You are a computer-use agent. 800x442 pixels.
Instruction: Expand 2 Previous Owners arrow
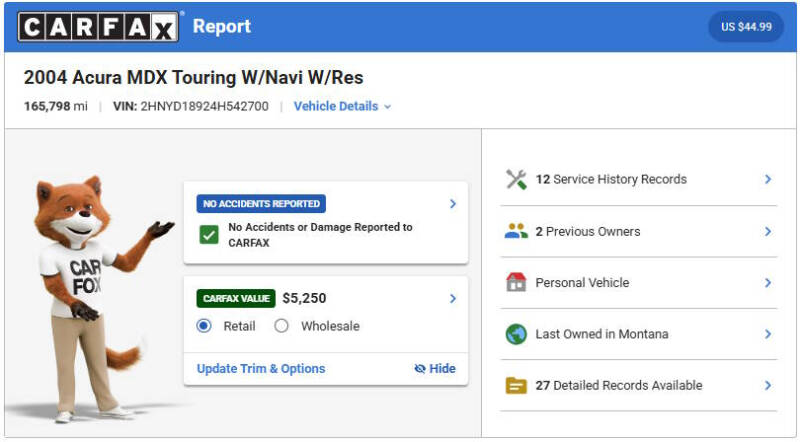click(x=768, y=231)
